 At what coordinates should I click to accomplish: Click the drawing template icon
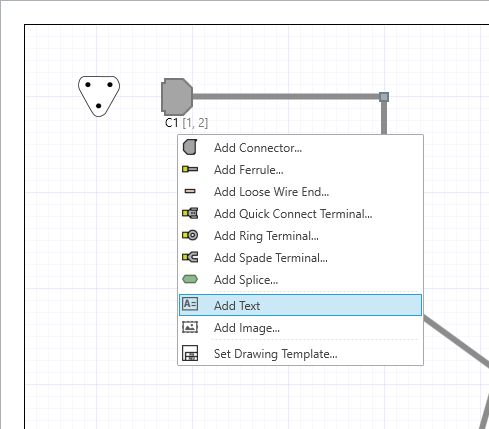point(190,353)
